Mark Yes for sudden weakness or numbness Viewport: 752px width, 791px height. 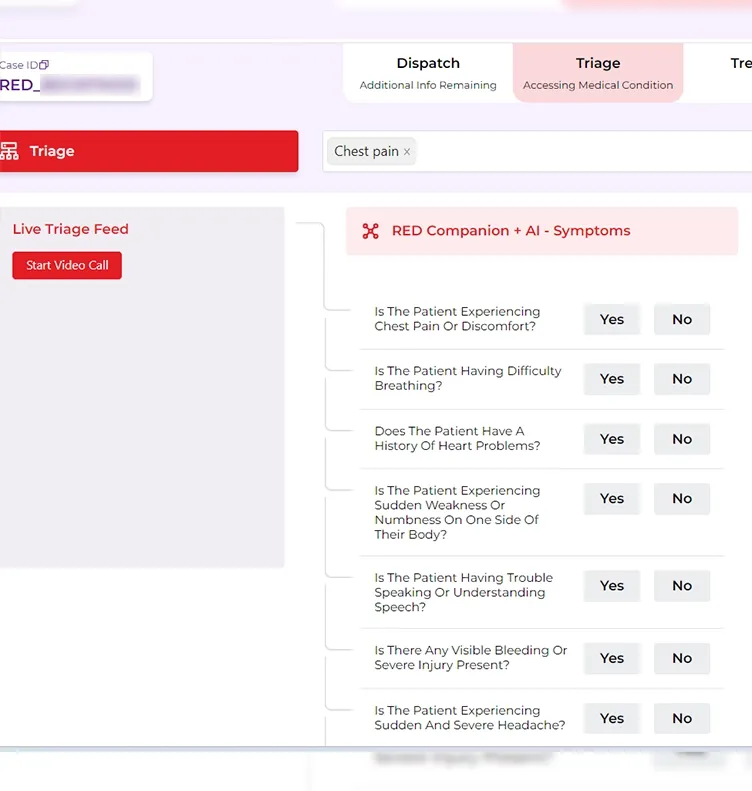[x=611, y=498]
